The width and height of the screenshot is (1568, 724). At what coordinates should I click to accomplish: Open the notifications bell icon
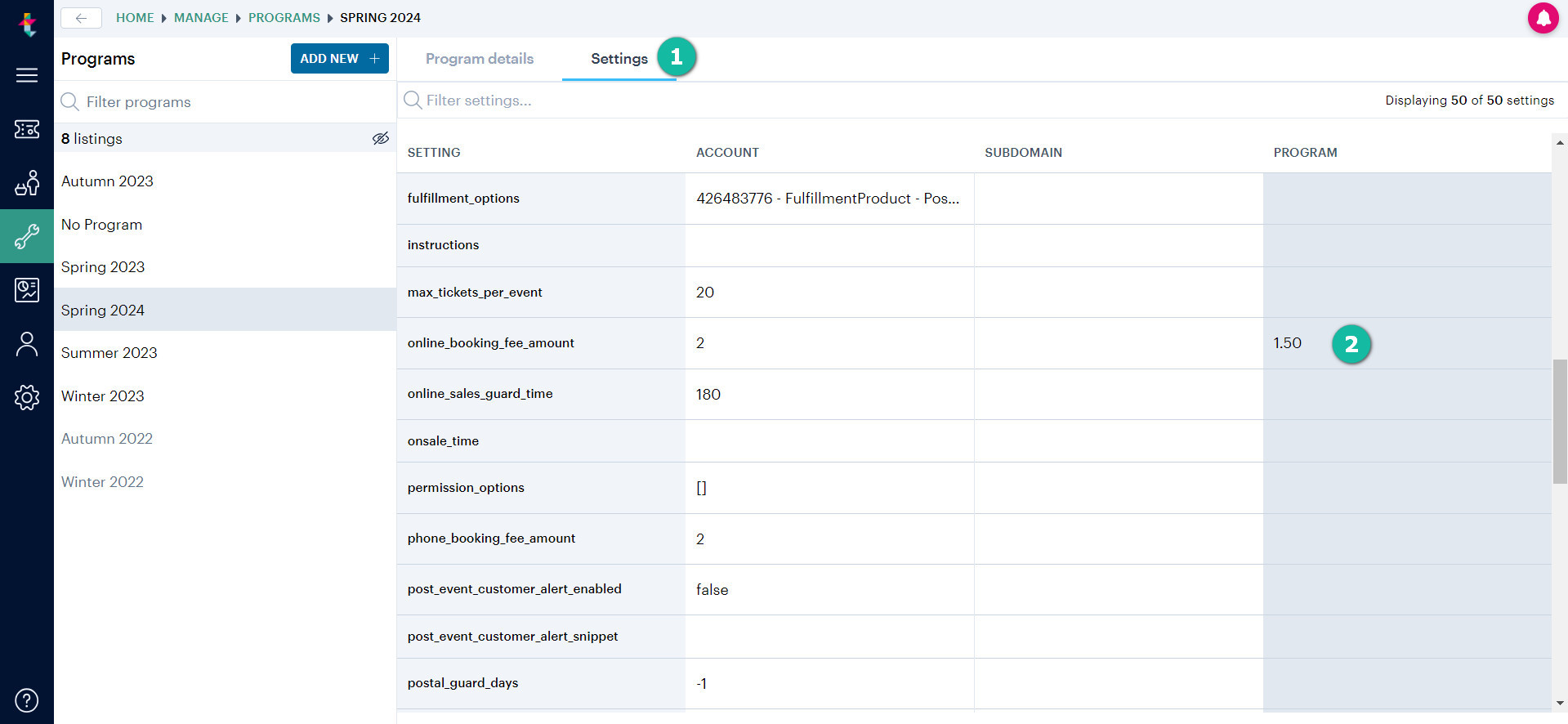[1543, 18]
